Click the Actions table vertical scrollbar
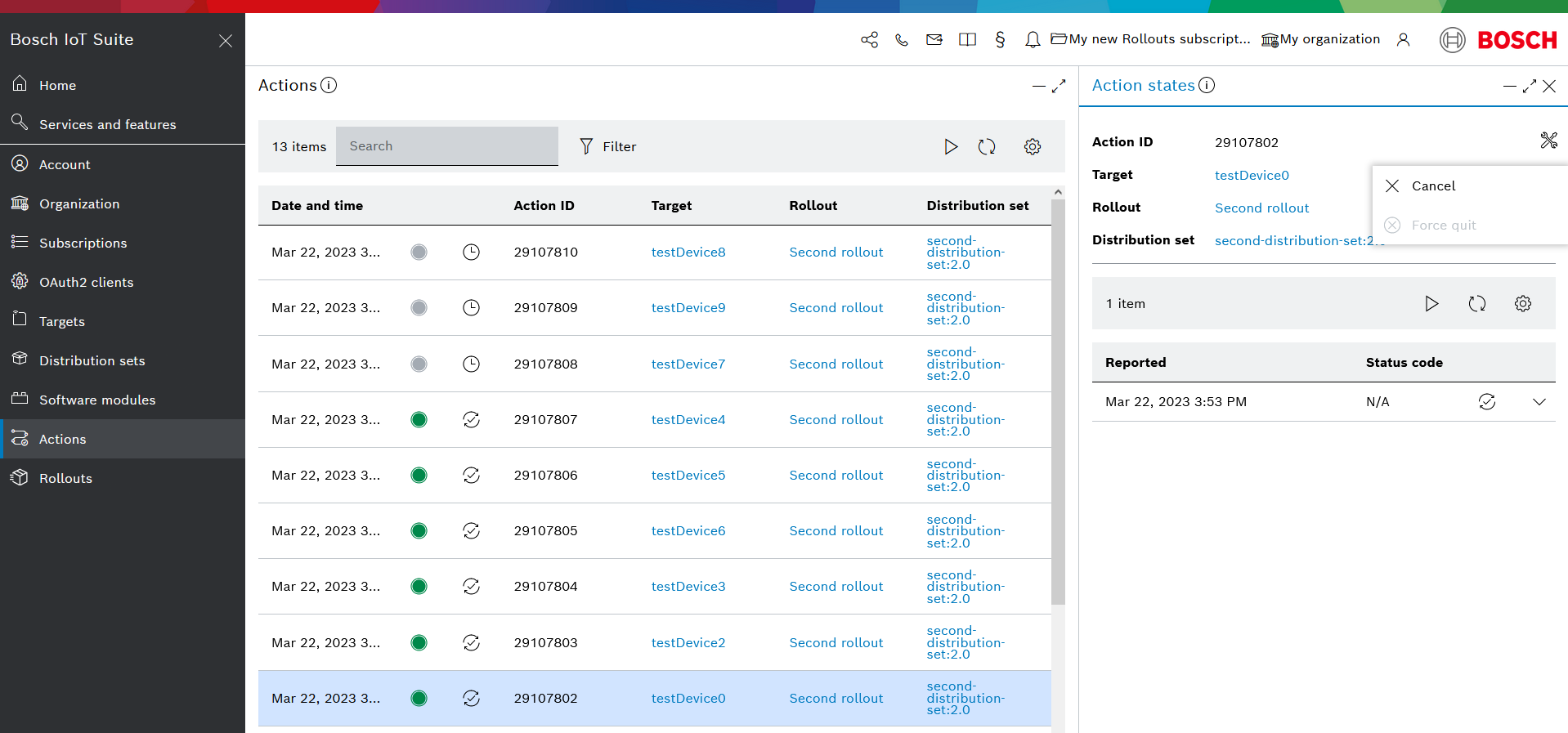This screenshot has height=733, width=1568. [1058, 400]
